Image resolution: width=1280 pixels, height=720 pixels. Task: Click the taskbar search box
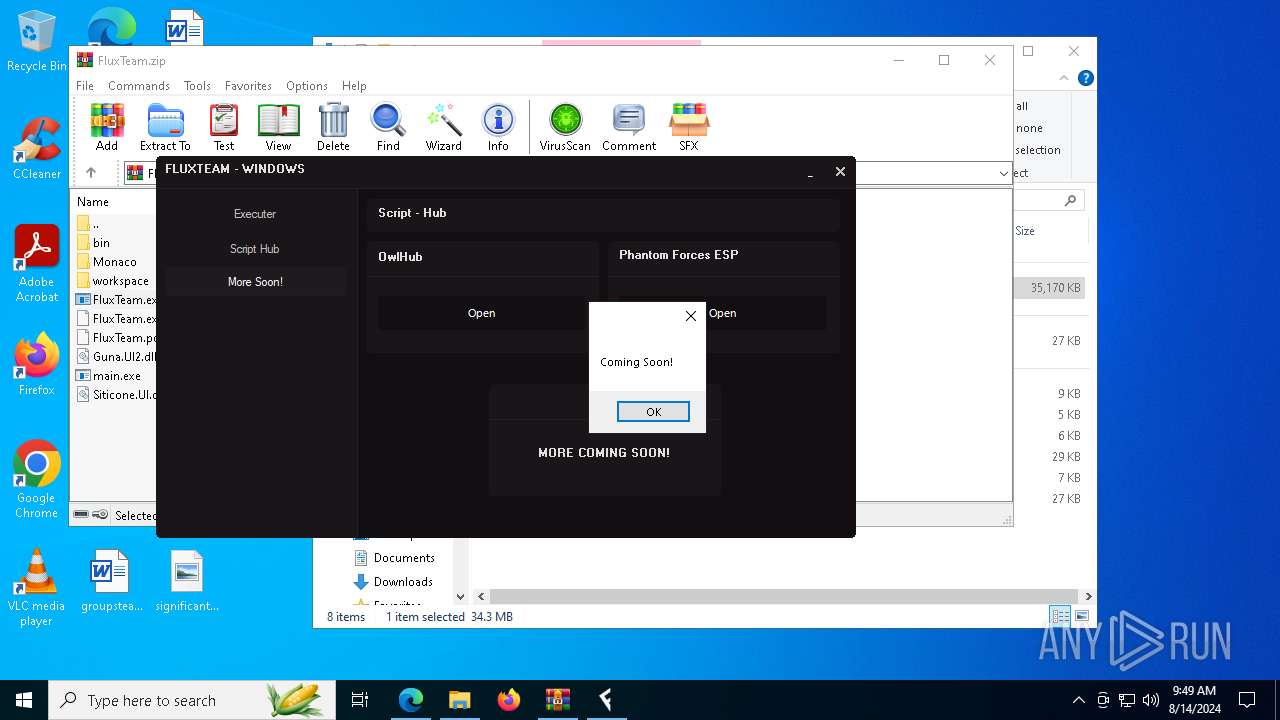tap(192, 700)
